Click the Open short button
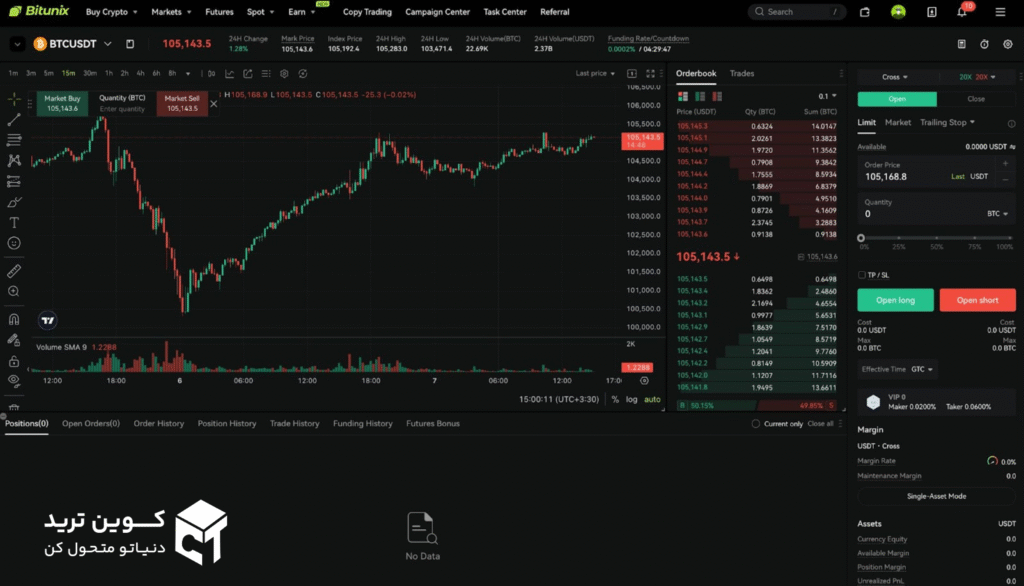Screen dimensions: 1024x586 tap(977, 300)
